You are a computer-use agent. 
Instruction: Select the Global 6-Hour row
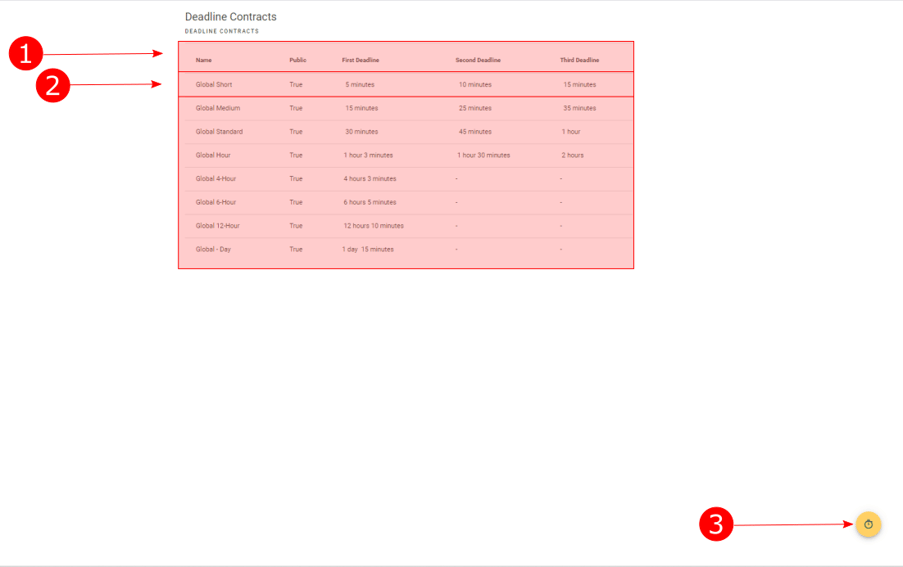tap(406, 203)
